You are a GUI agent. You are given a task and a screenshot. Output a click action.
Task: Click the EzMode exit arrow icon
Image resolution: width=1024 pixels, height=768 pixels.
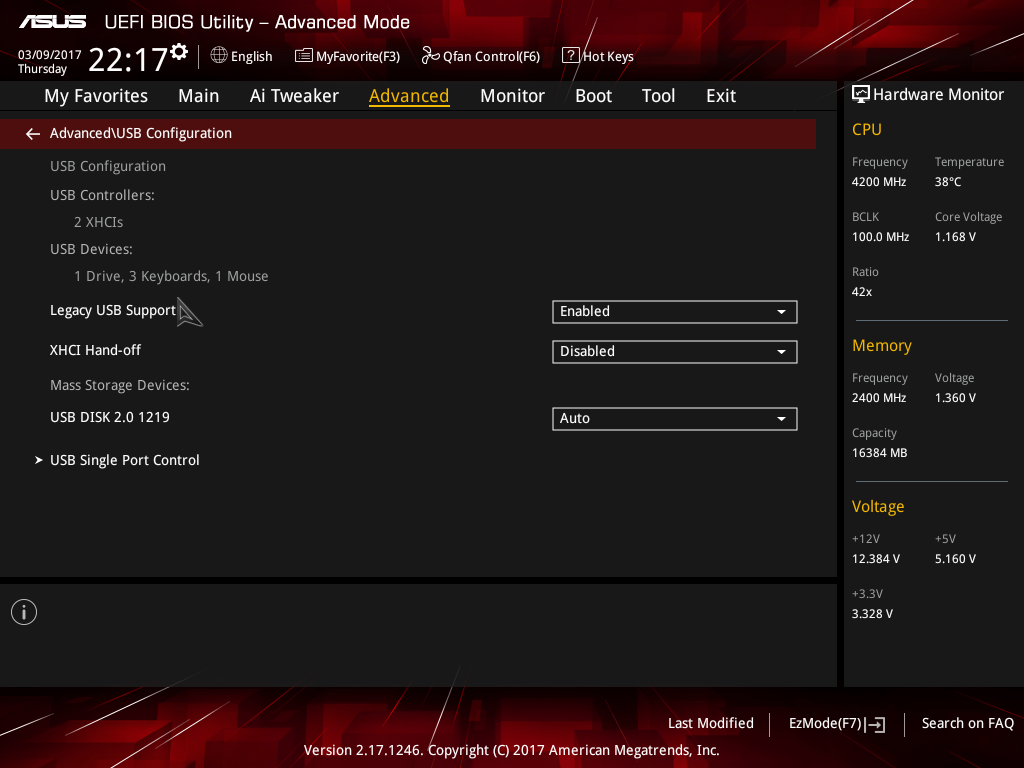(x=875, y=724)
